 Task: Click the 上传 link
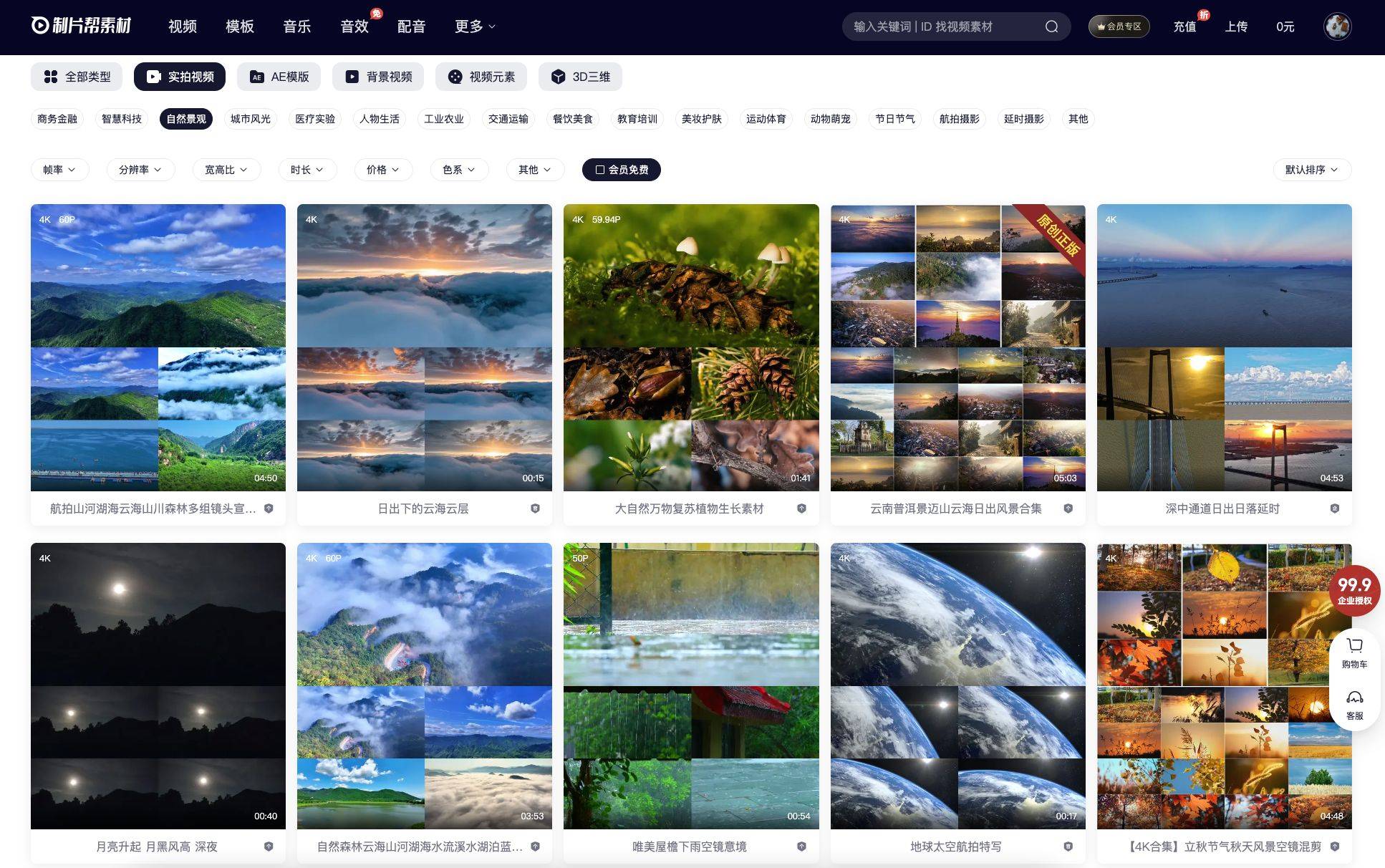(1236, 26)
